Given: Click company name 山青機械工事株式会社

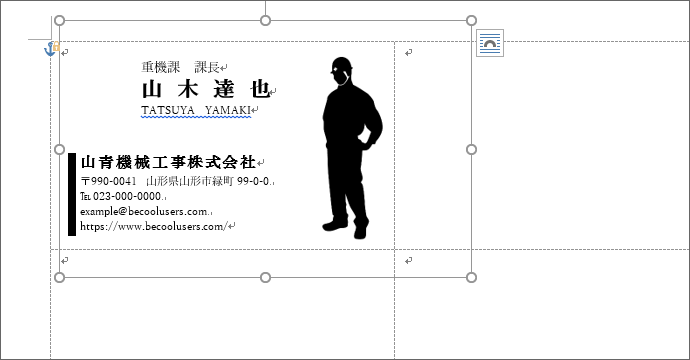Looking at the screenshot, I should pos(169,162).
